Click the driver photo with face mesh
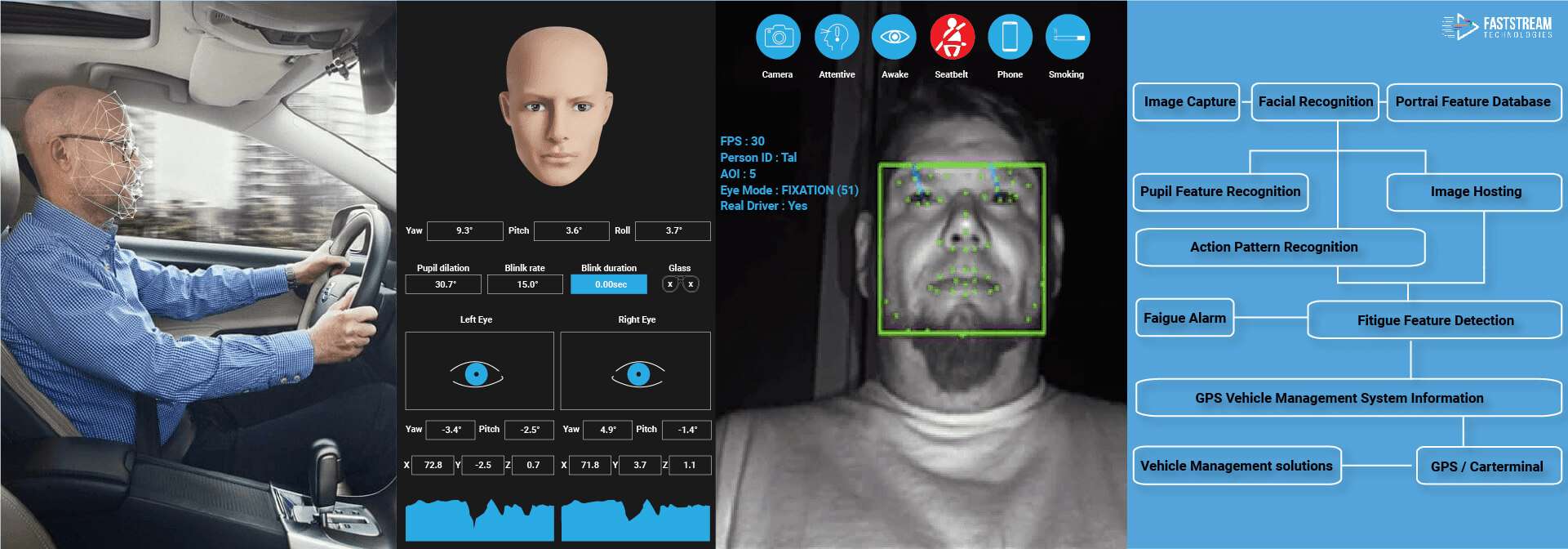Image resolution: width=1568 pixels, height=549 pixels. point(198,274)
